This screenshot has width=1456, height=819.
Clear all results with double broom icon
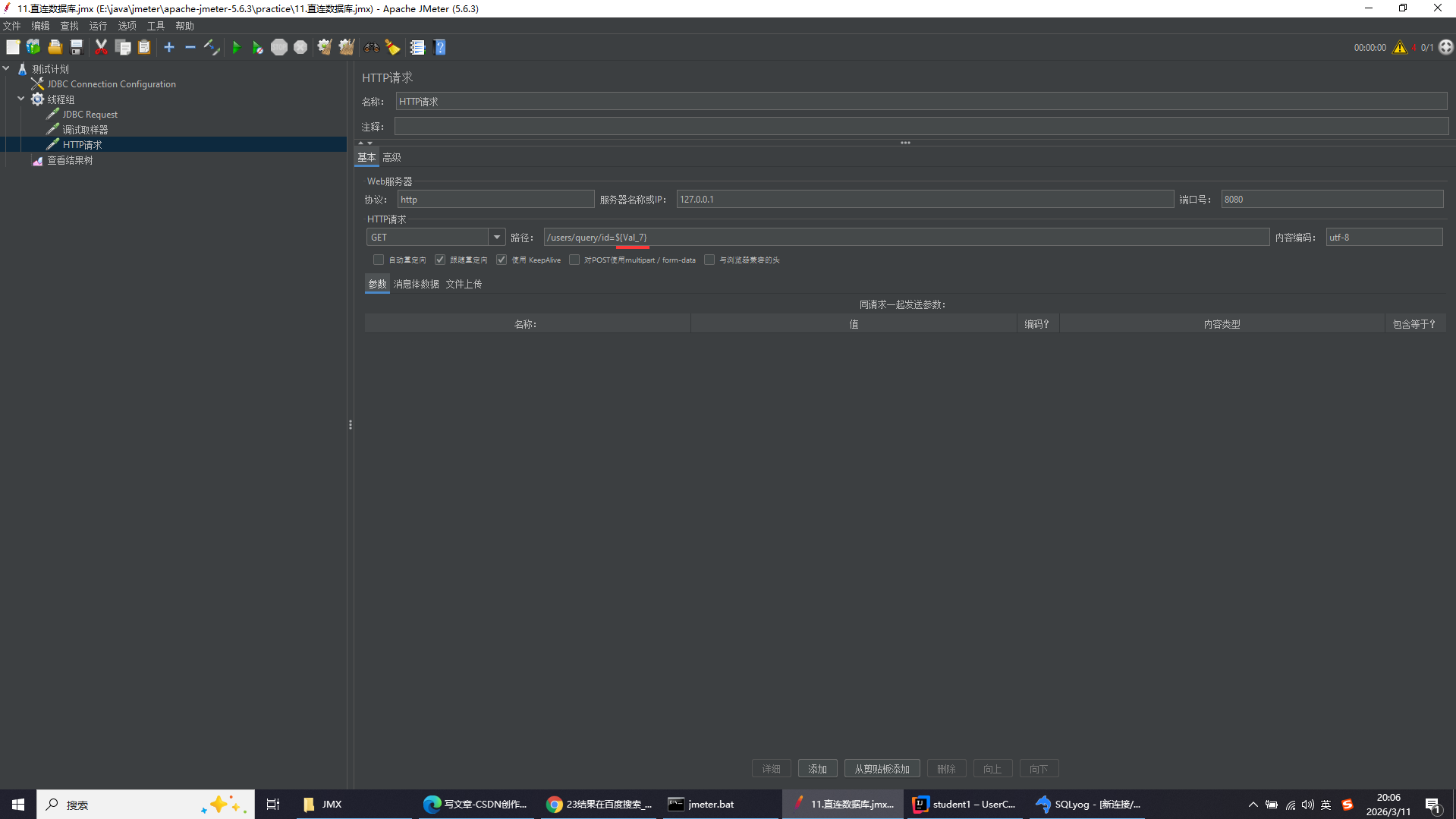pos(347,47)
